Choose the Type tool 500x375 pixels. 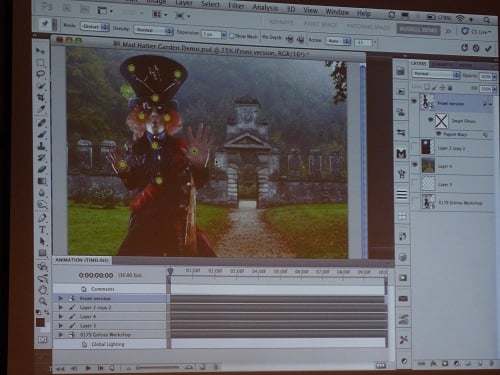coord(42,230)
